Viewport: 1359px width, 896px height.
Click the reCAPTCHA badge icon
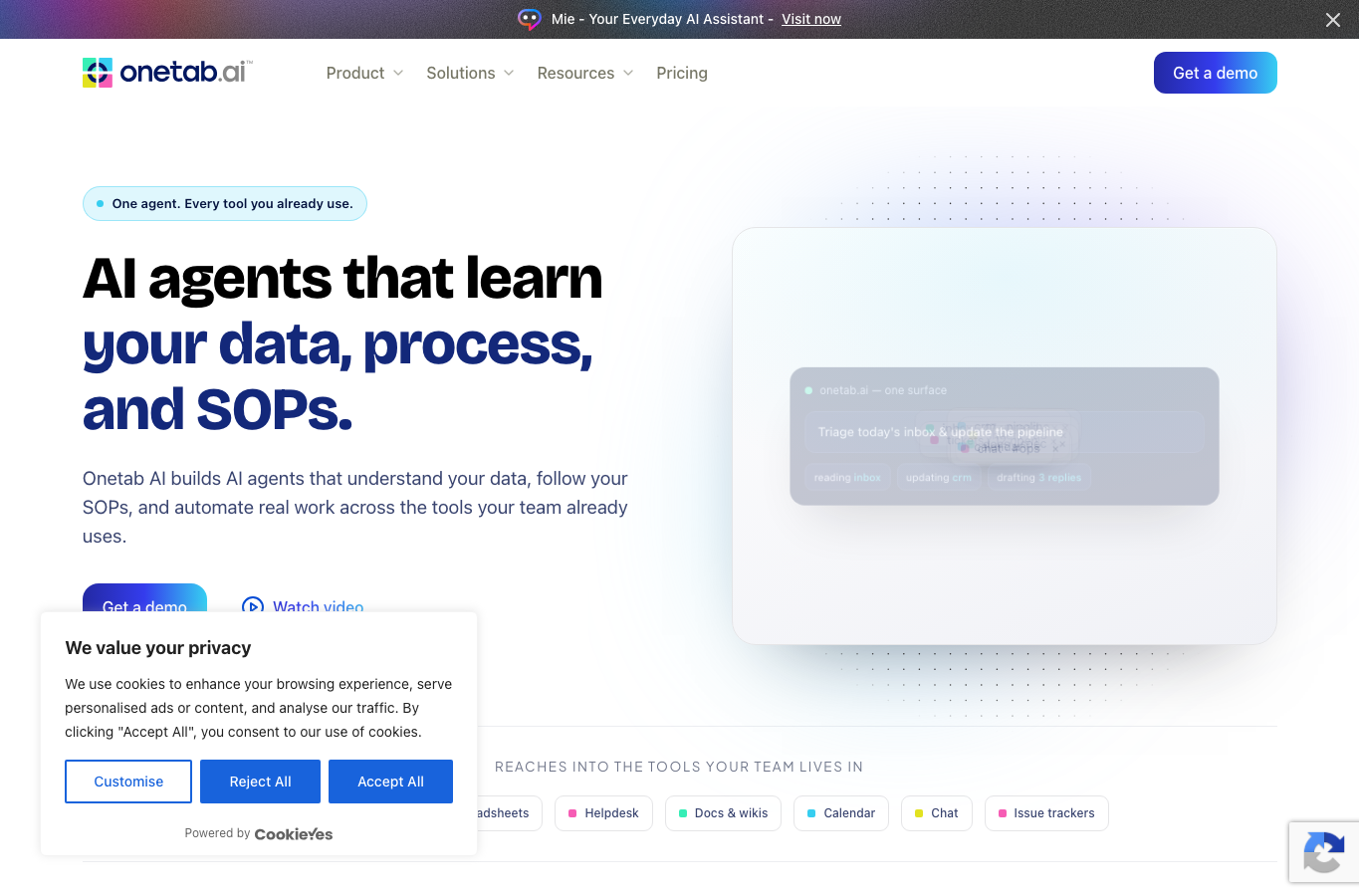click(x=1323, y=852)
